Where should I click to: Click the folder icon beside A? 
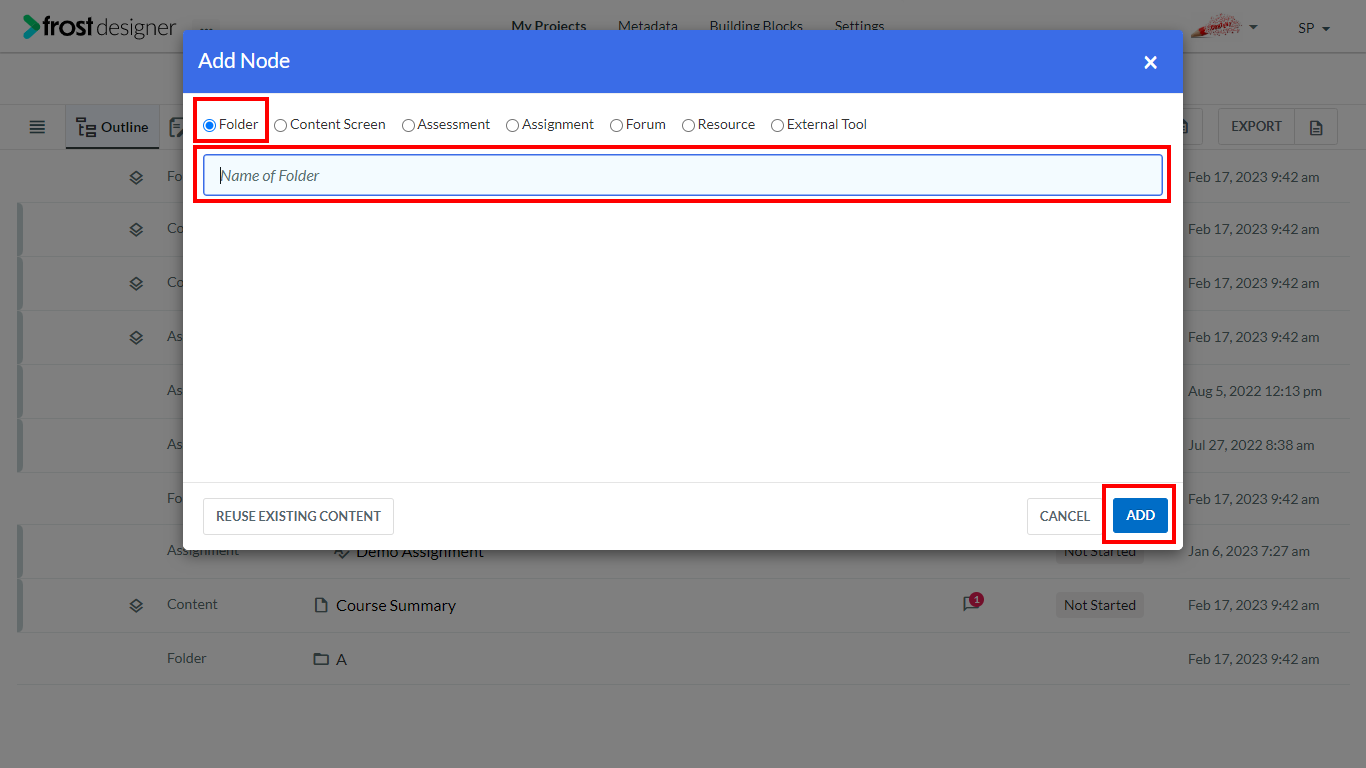[321, 659]
